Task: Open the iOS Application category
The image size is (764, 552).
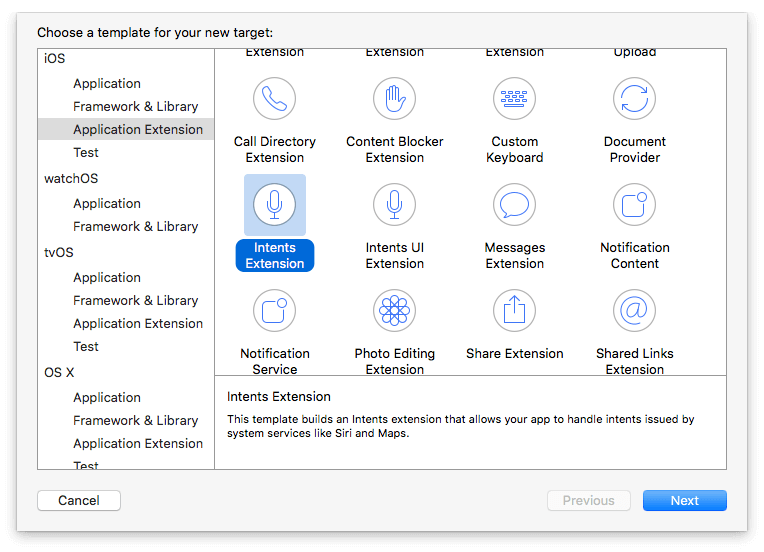Action: coord(107,84)
